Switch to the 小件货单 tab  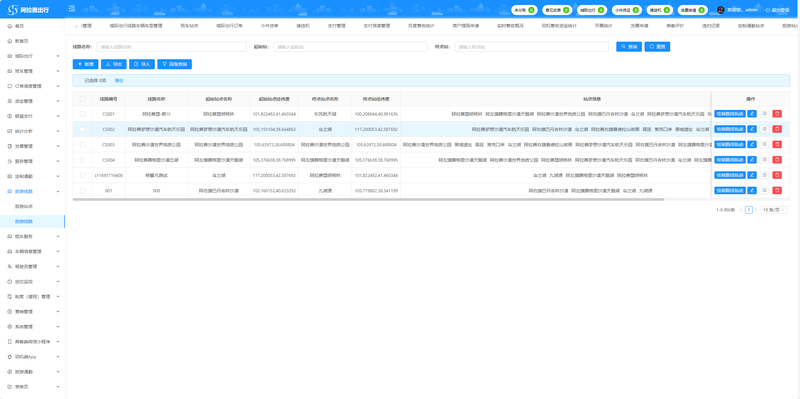(269, 26)
